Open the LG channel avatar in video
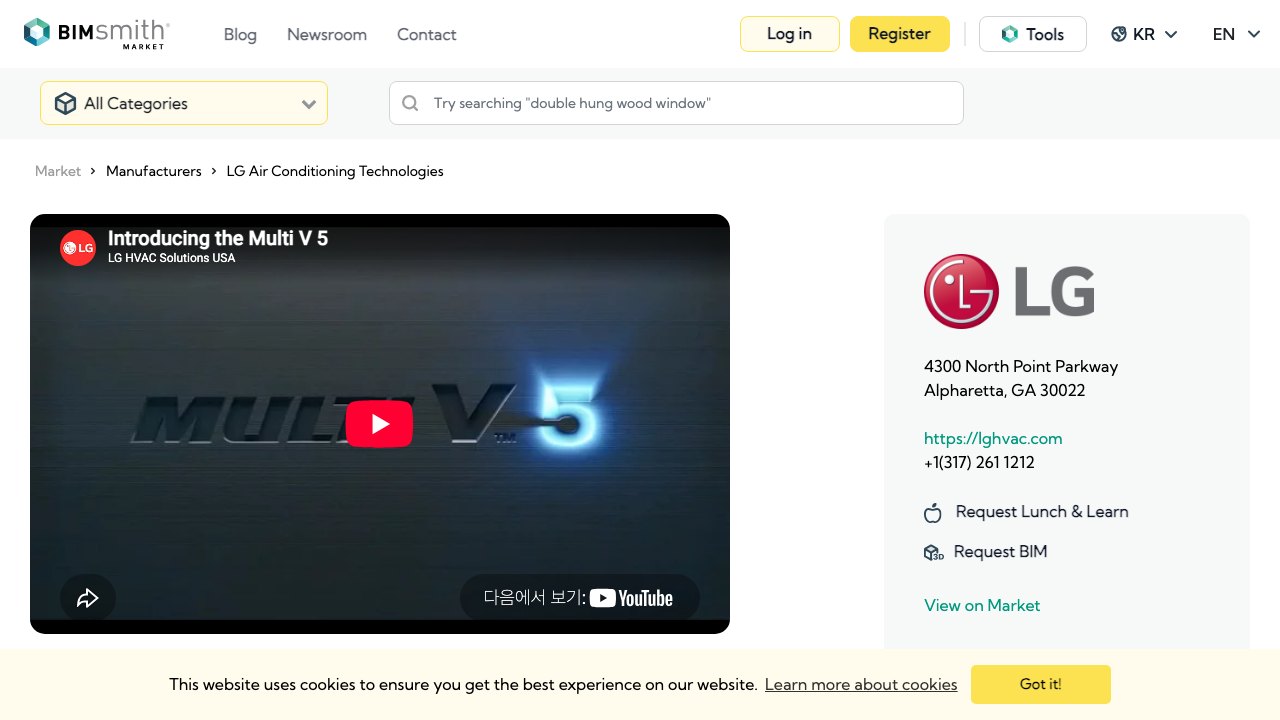 78,248
